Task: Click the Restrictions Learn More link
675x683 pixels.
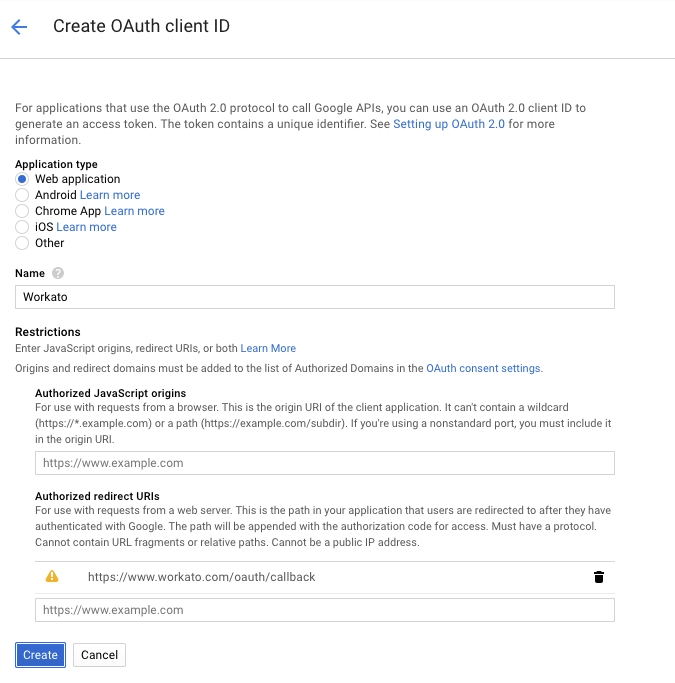Action: click(268, 348)
